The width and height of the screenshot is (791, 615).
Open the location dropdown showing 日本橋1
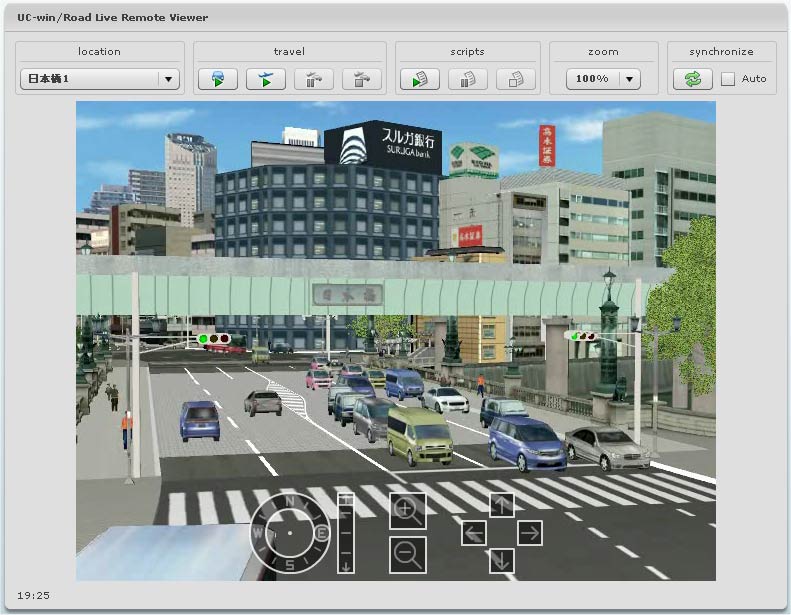tap(99, 79)
